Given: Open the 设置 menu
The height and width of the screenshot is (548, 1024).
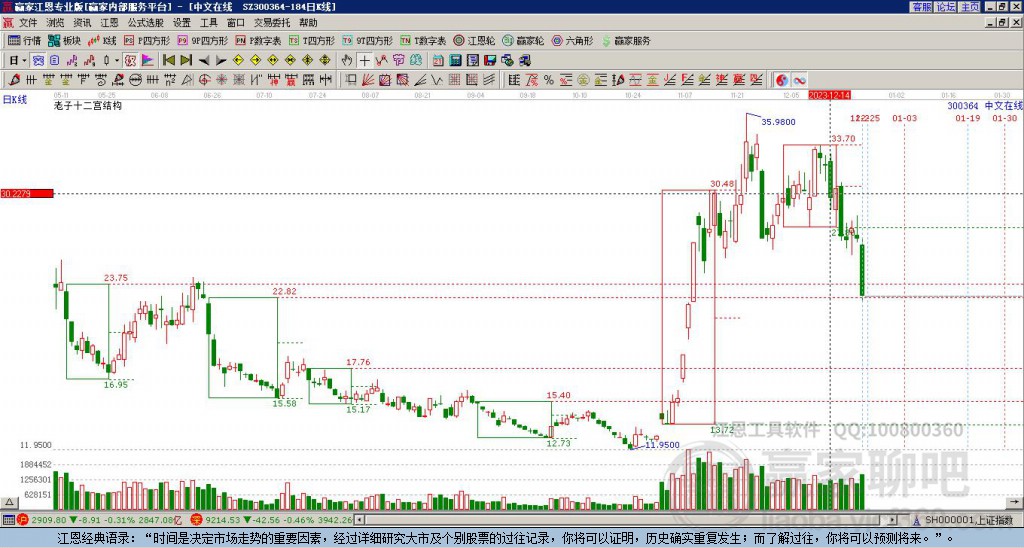Looking at the screenshot, I should tap(182, 23).
